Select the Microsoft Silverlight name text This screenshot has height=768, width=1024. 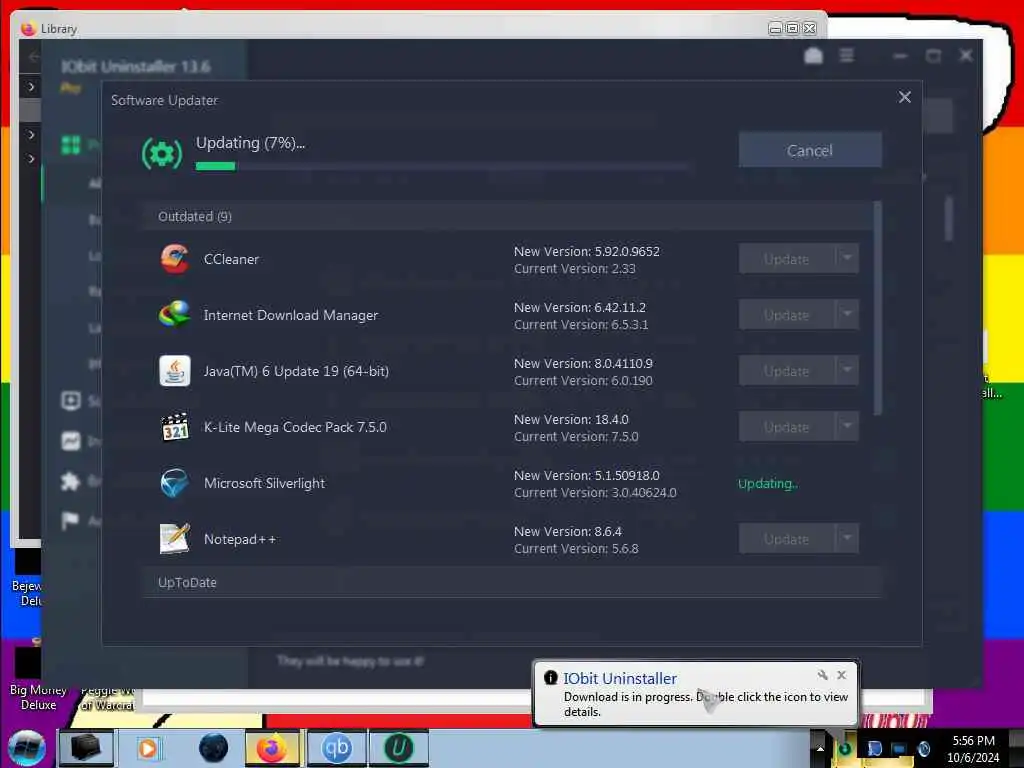[x=264, y=483]
